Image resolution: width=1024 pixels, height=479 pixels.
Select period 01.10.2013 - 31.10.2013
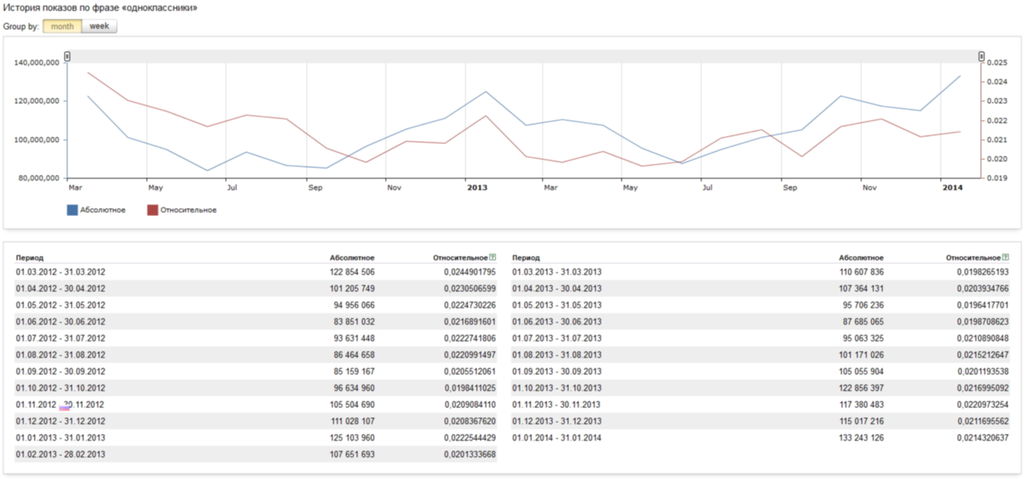[557, 388]
